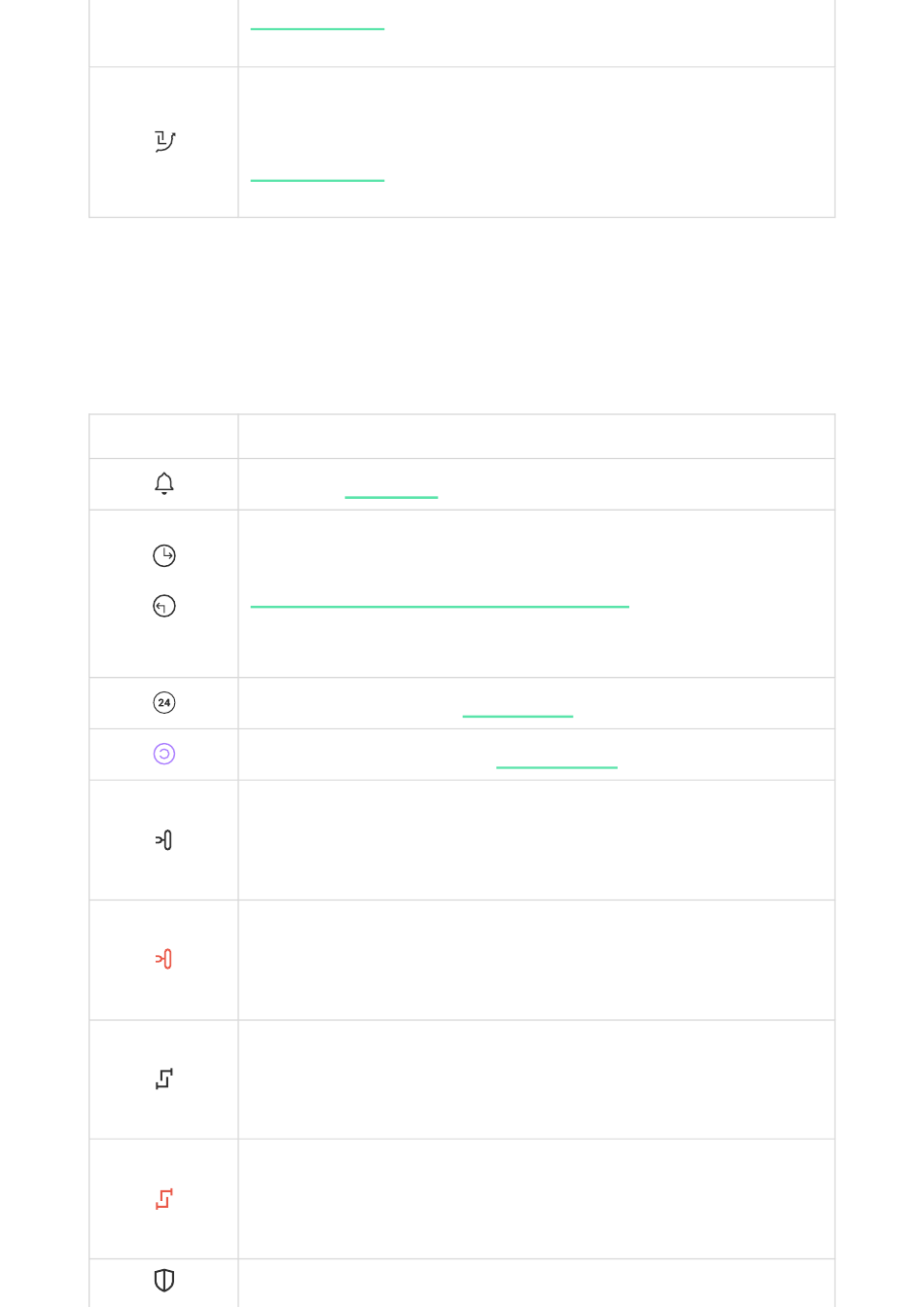Open the green link beside the curved-arrow icon
The height and width of the screenshot is (1307, 924).
pos(317,179)
